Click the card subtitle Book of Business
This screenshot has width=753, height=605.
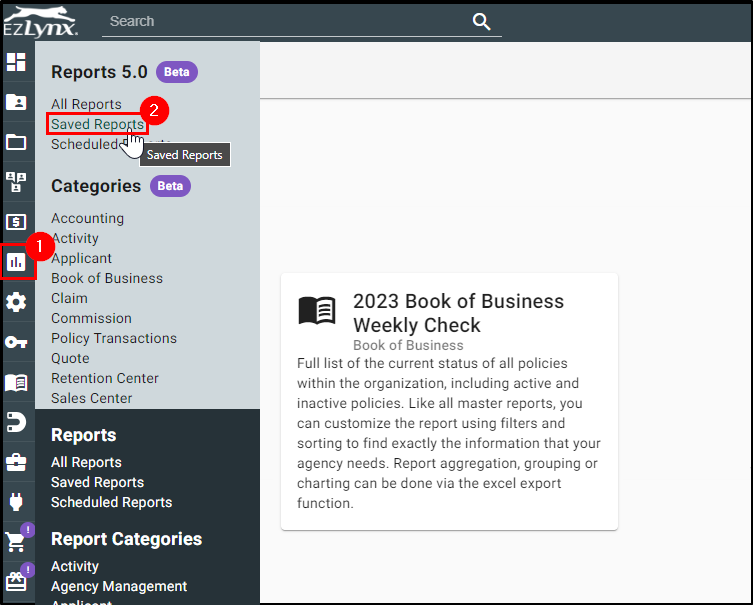408,345
